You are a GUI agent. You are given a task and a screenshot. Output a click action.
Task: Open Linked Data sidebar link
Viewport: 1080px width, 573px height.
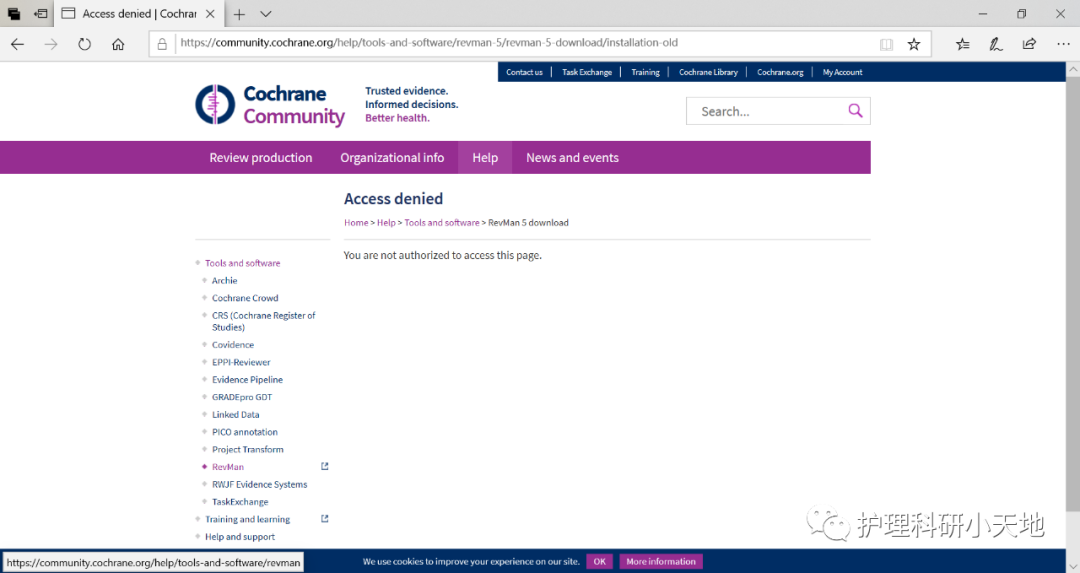pos(236,415)
